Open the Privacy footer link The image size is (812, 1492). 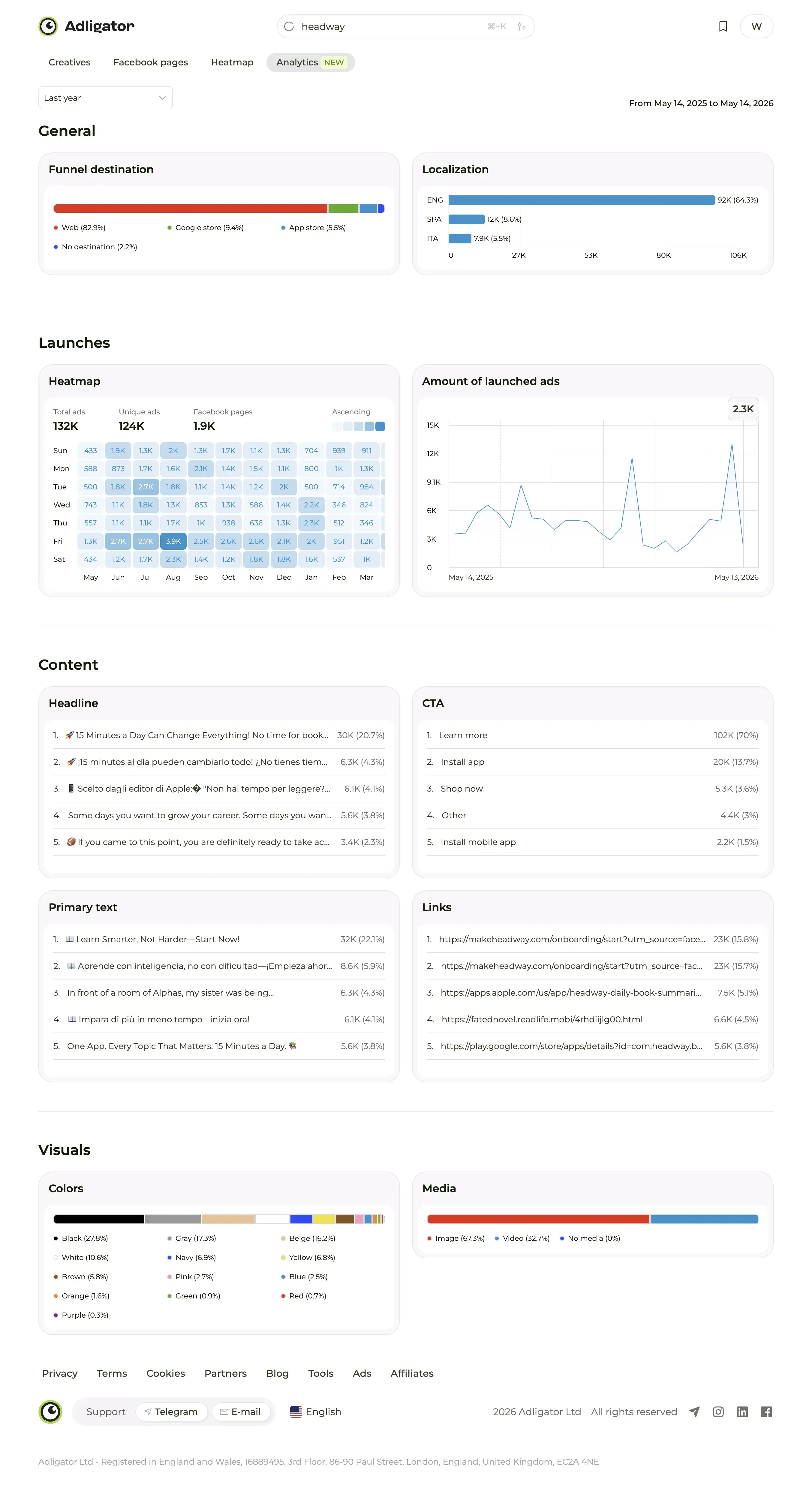(x=60, y=1373)
